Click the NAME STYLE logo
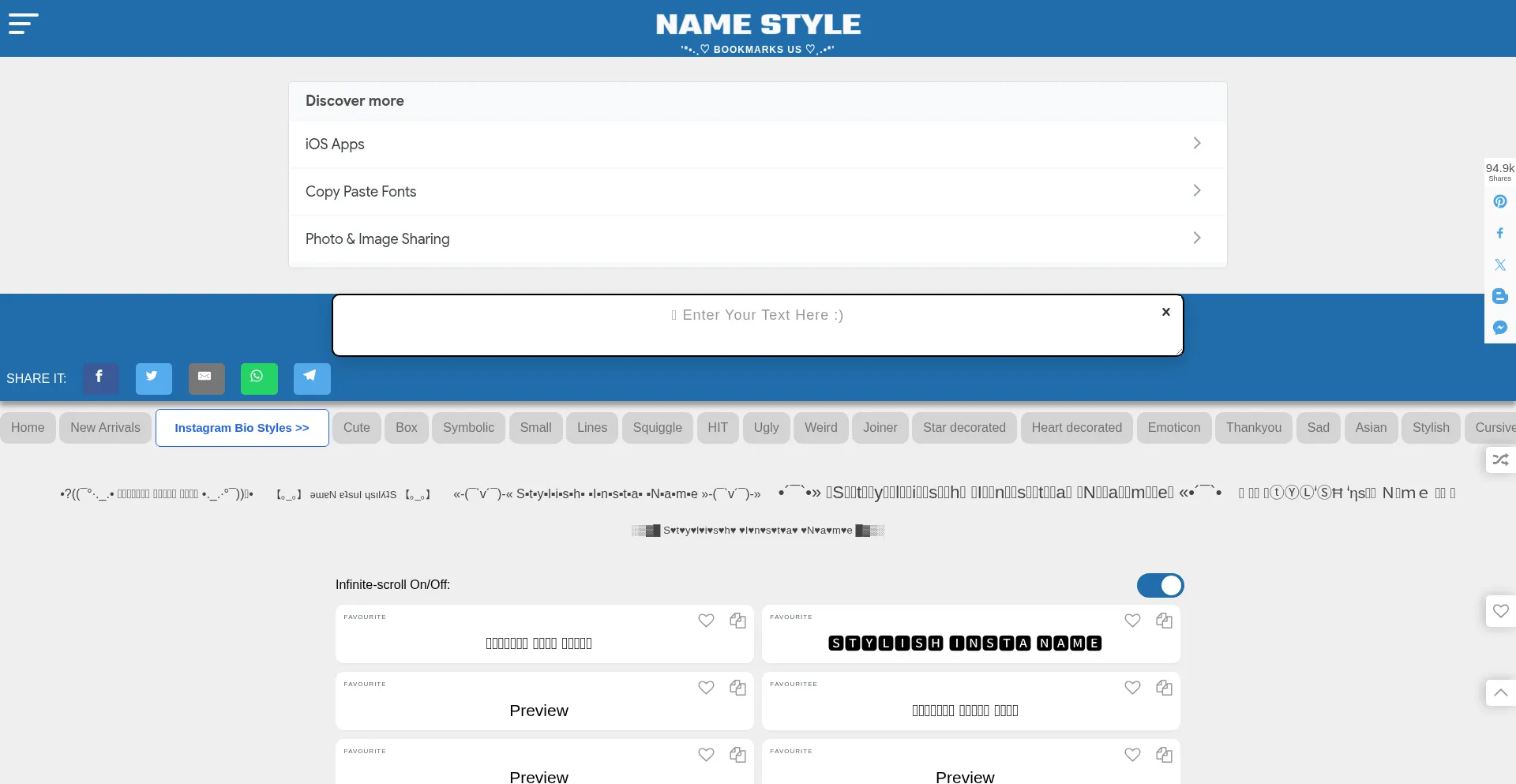1516x784 pixels. (758, 24)
